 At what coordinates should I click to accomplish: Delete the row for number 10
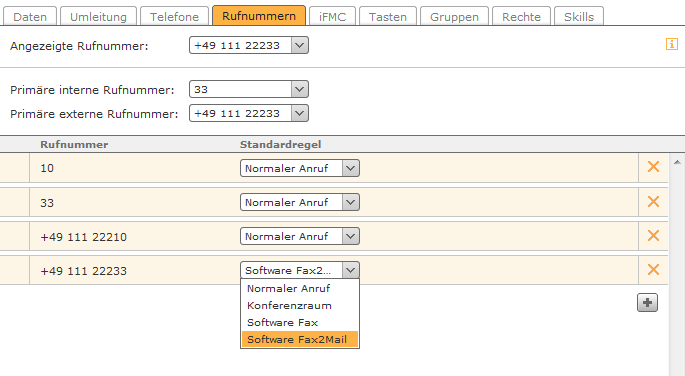tap(653, 167)
